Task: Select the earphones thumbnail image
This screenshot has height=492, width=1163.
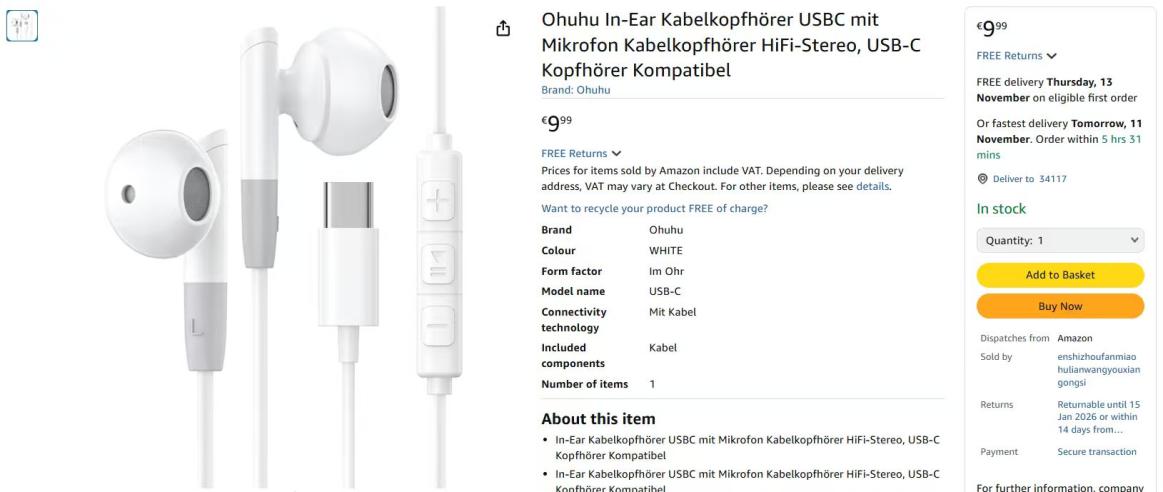Action: tap(22, 25)
